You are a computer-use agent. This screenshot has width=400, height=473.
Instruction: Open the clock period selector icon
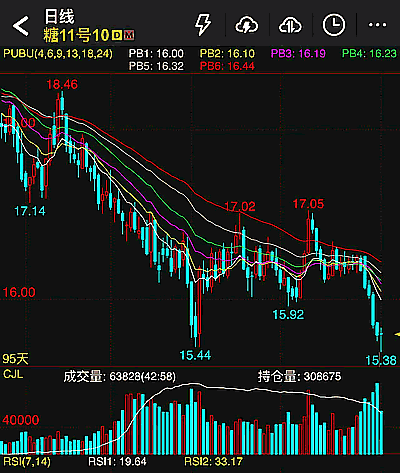(x=334, y=25)
